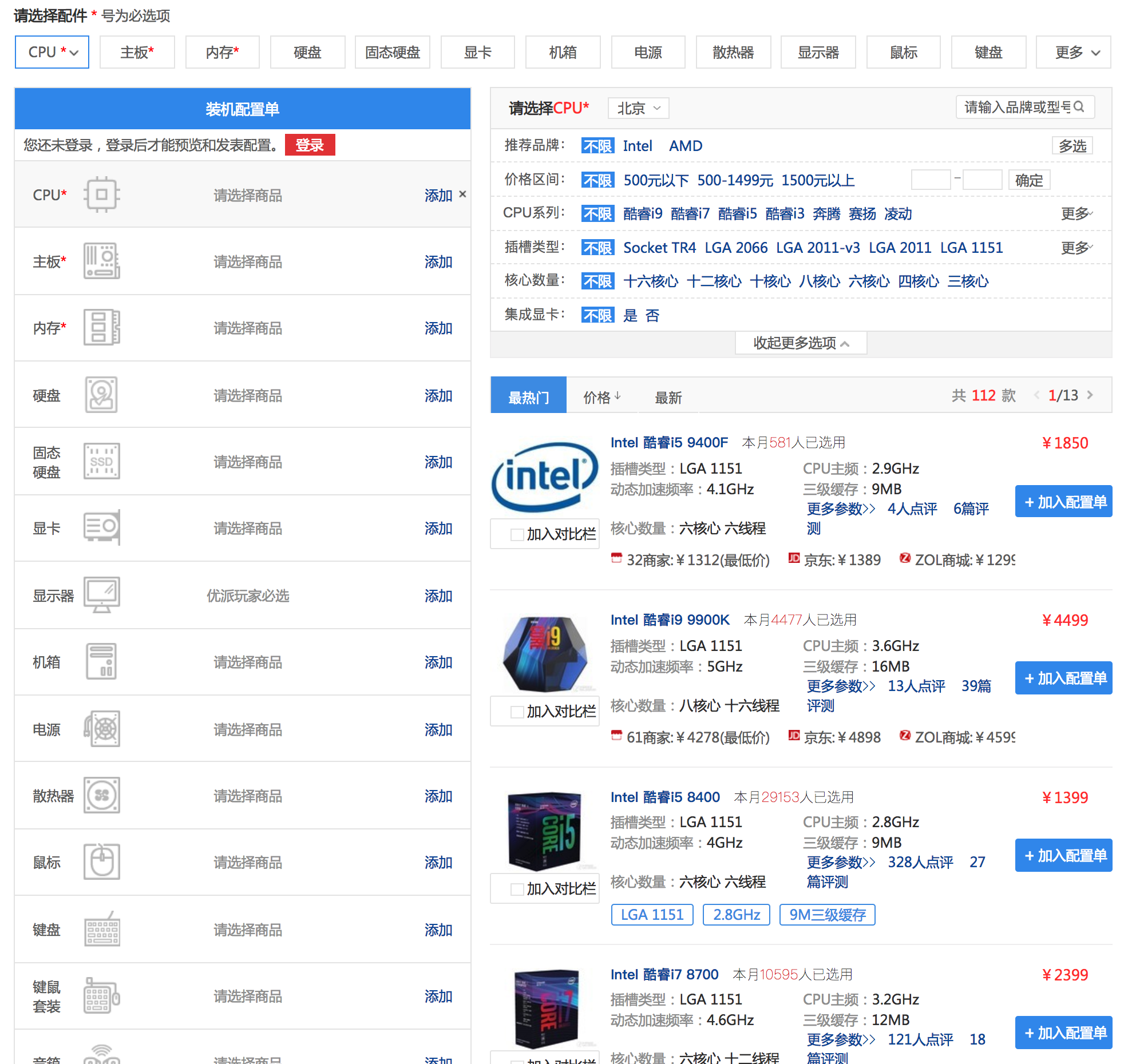Remove CPU row with the × icon
This screenshot has height=1064, width=1124.
(462, 194)
